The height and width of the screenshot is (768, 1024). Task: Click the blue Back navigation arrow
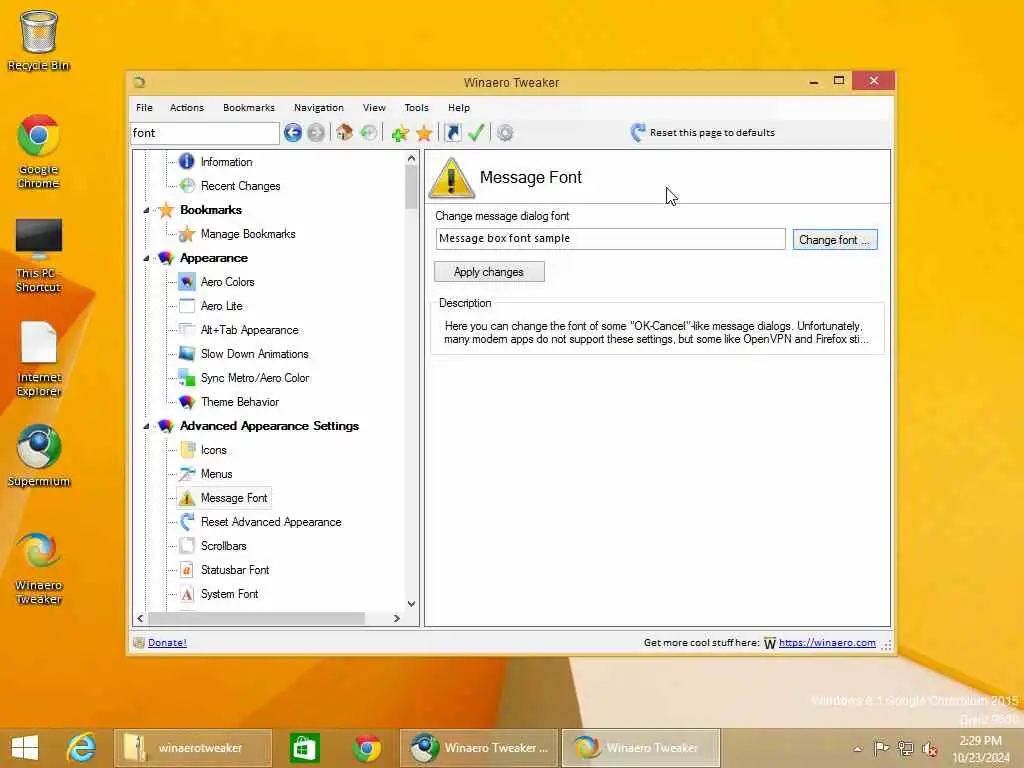coord(293,133)
